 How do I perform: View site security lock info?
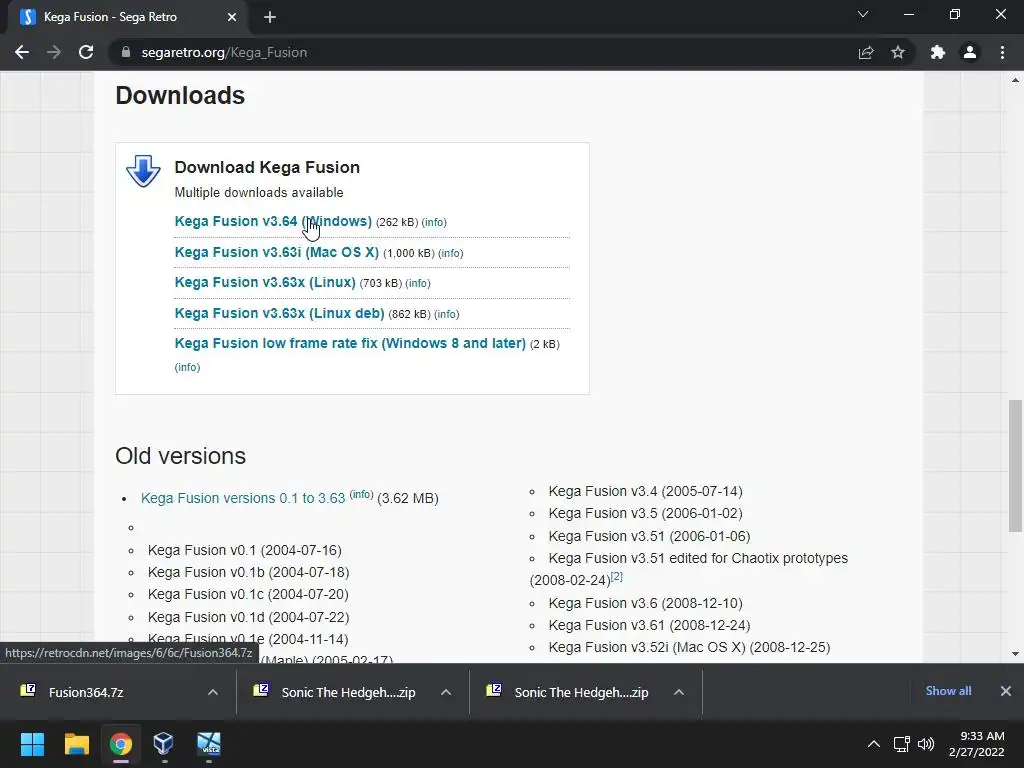(x=126, y=52)
